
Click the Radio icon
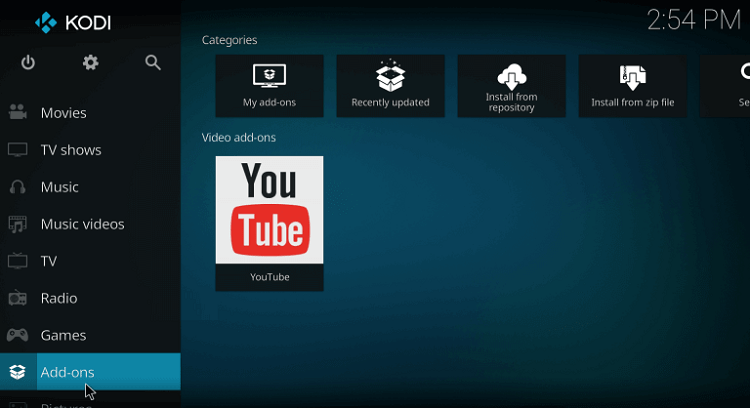click(18, 298)
